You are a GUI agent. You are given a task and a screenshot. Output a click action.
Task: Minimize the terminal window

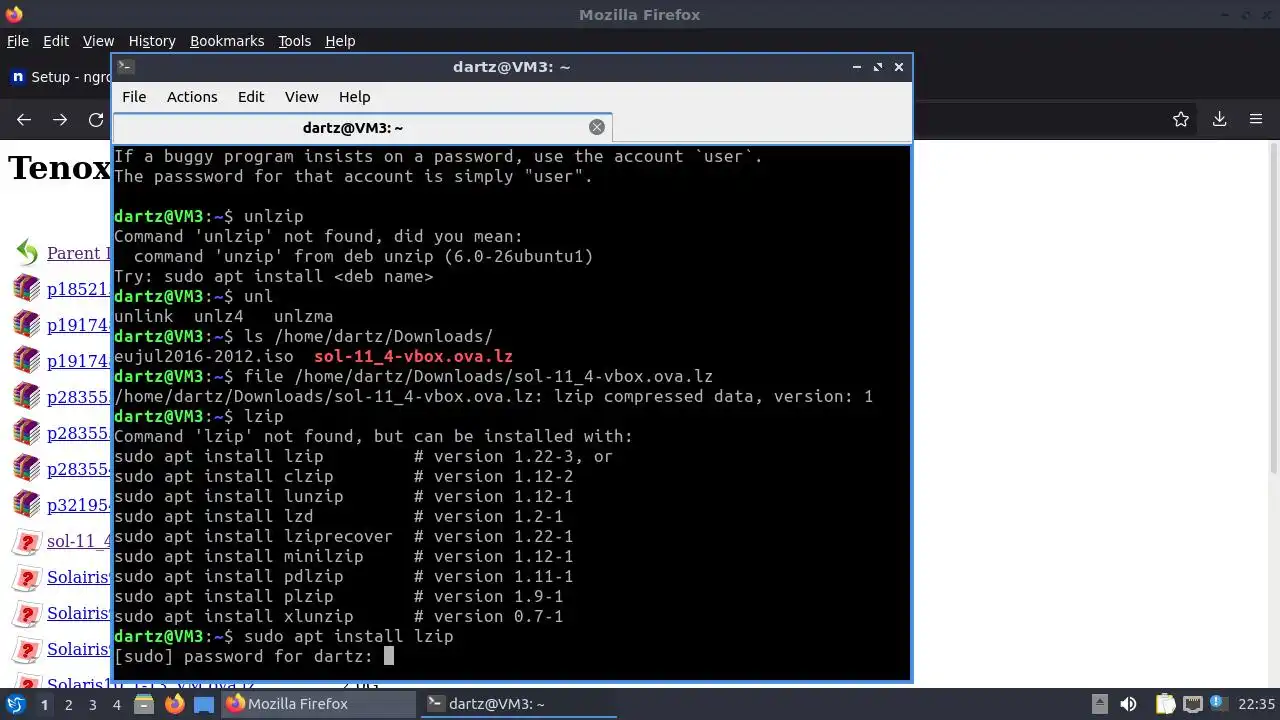[x=857, y=67]
